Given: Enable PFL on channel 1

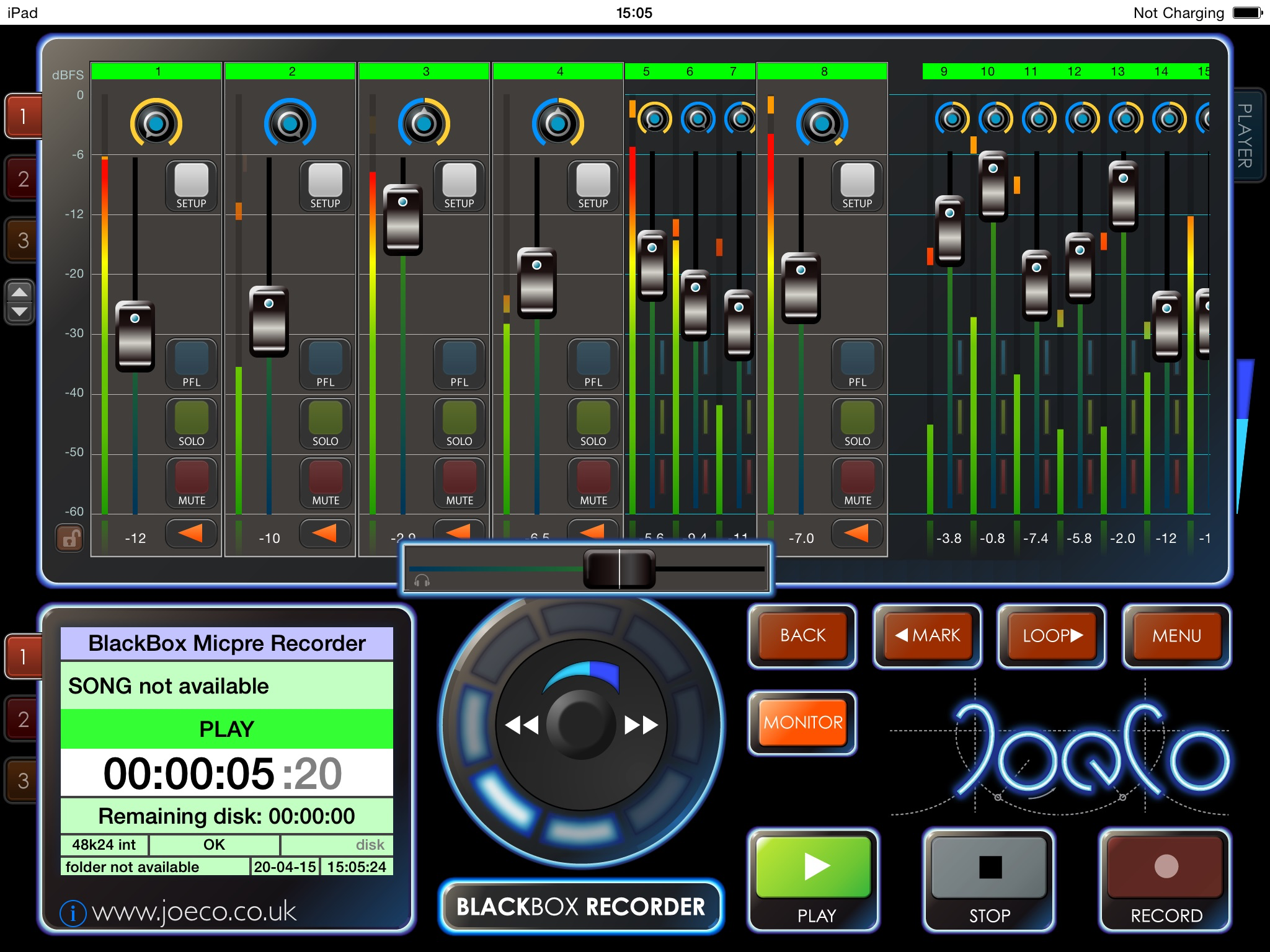Looking at the screenshot, I should click(191, 364).
